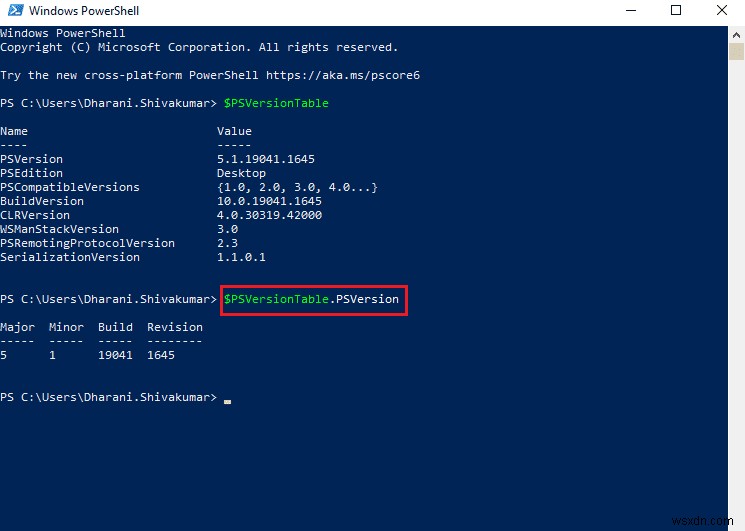Click the 'WSManStackVersion' row name

click(59, 229)
